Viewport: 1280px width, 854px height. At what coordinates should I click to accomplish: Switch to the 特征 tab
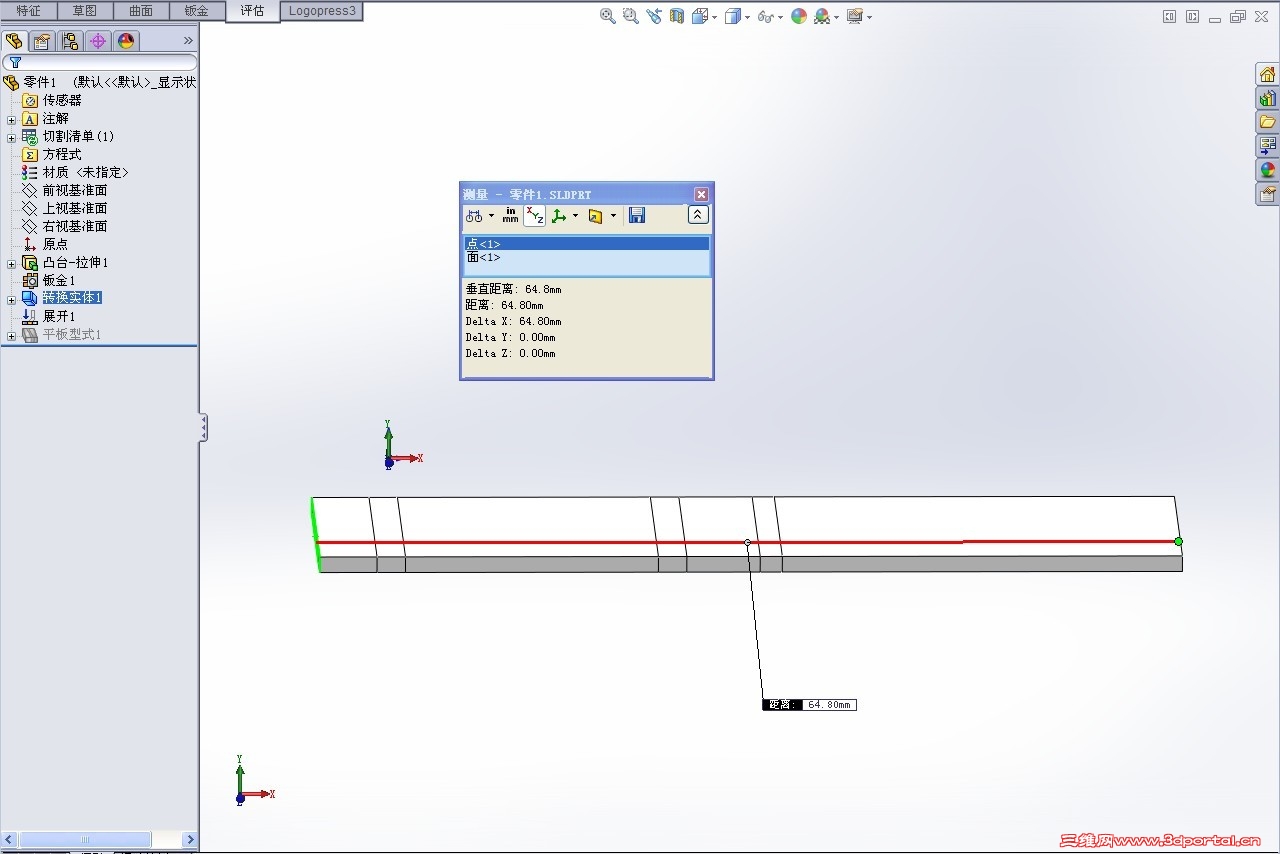[28, 11]
